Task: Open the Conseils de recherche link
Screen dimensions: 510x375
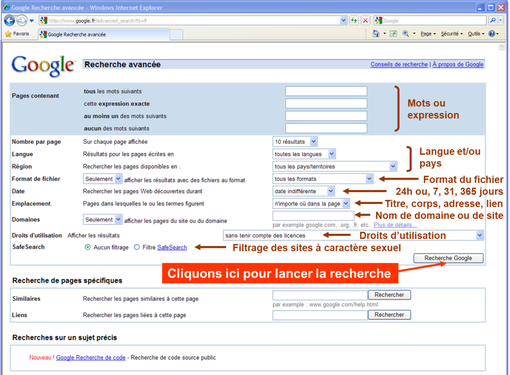Action: tap(399, 64)
